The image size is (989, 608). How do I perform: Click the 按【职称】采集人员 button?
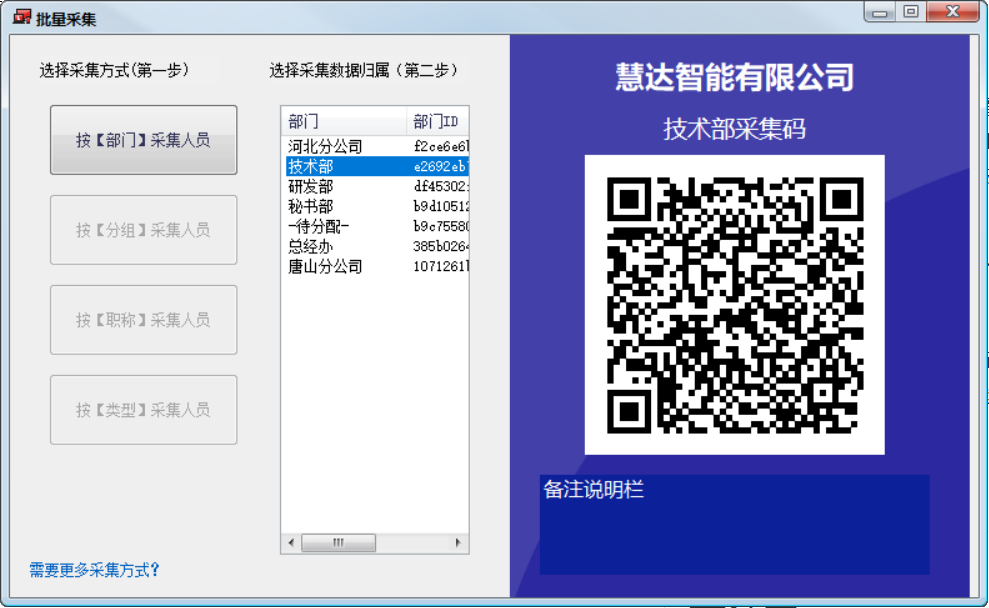click(x=143, y=320)
